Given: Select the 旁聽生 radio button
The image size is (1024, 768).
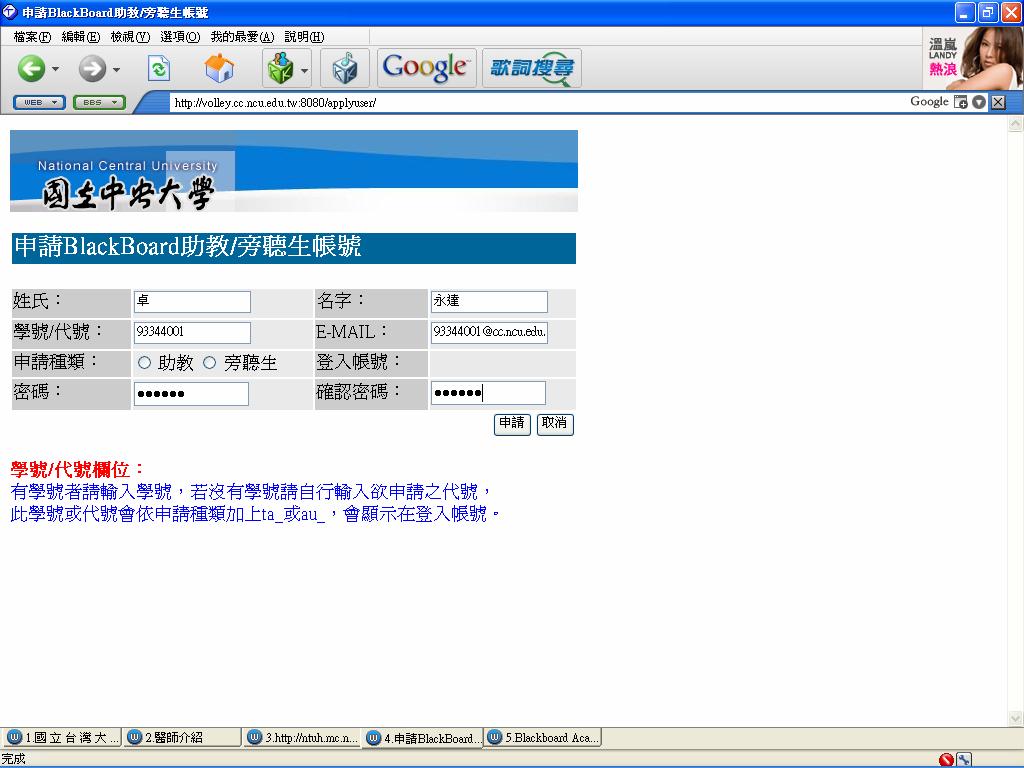Looking at the screenshot, I should (210, 363).
